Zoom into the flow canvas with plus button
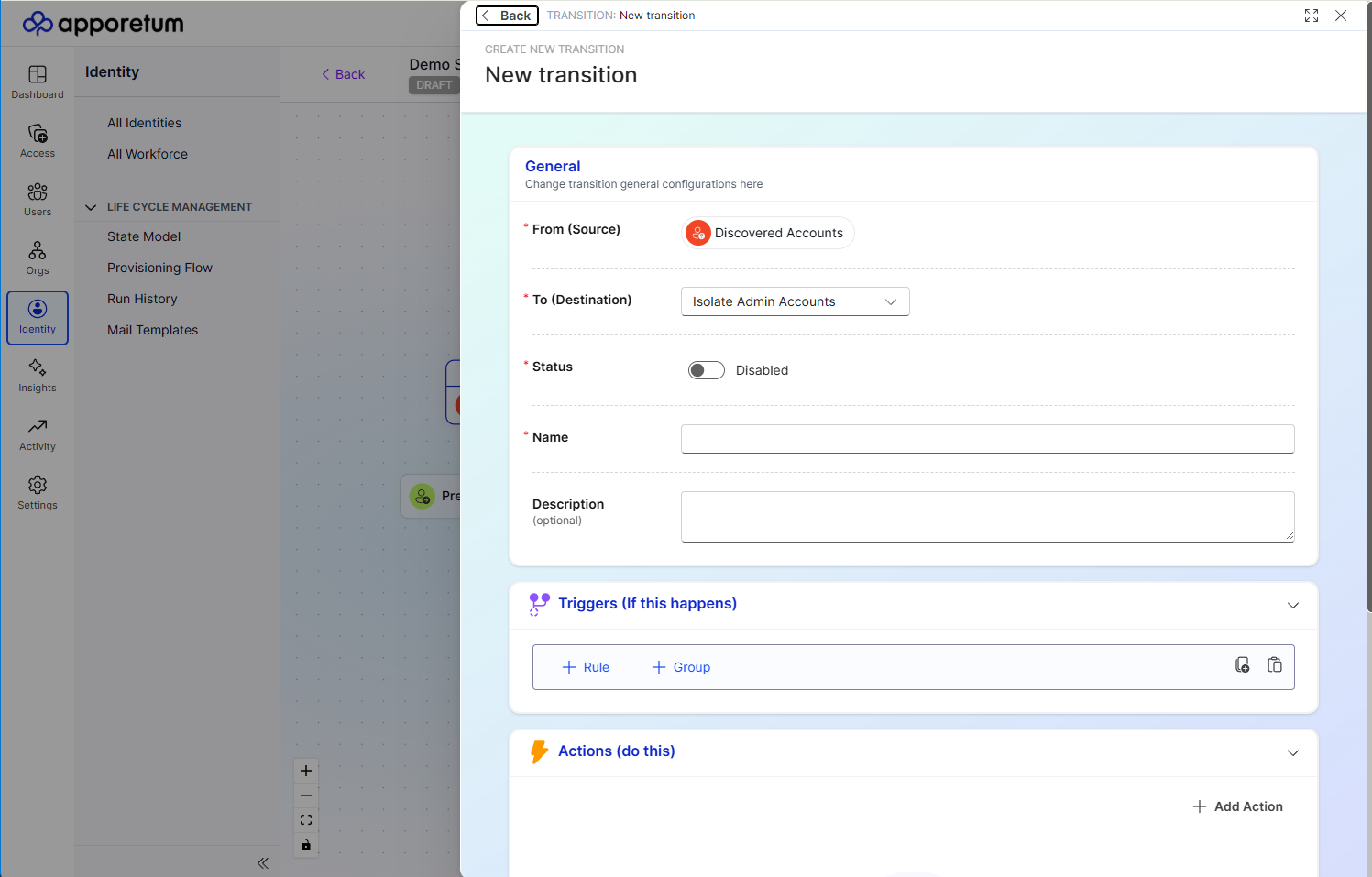 (x=306, y=771)
